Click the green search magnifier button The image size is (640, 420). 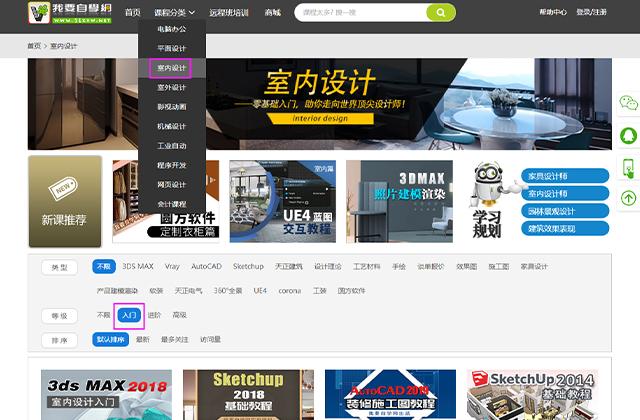tap(441, 12)
